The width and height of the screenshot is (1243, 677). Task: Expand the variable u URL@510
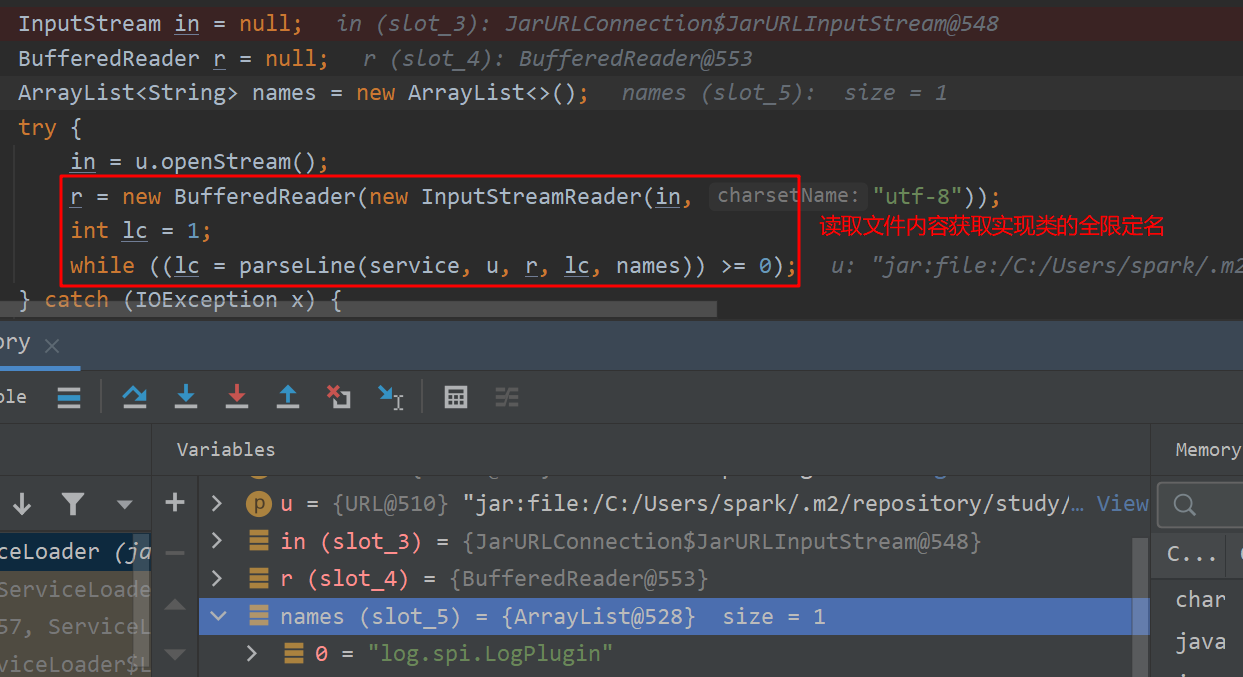click(217, 504)
